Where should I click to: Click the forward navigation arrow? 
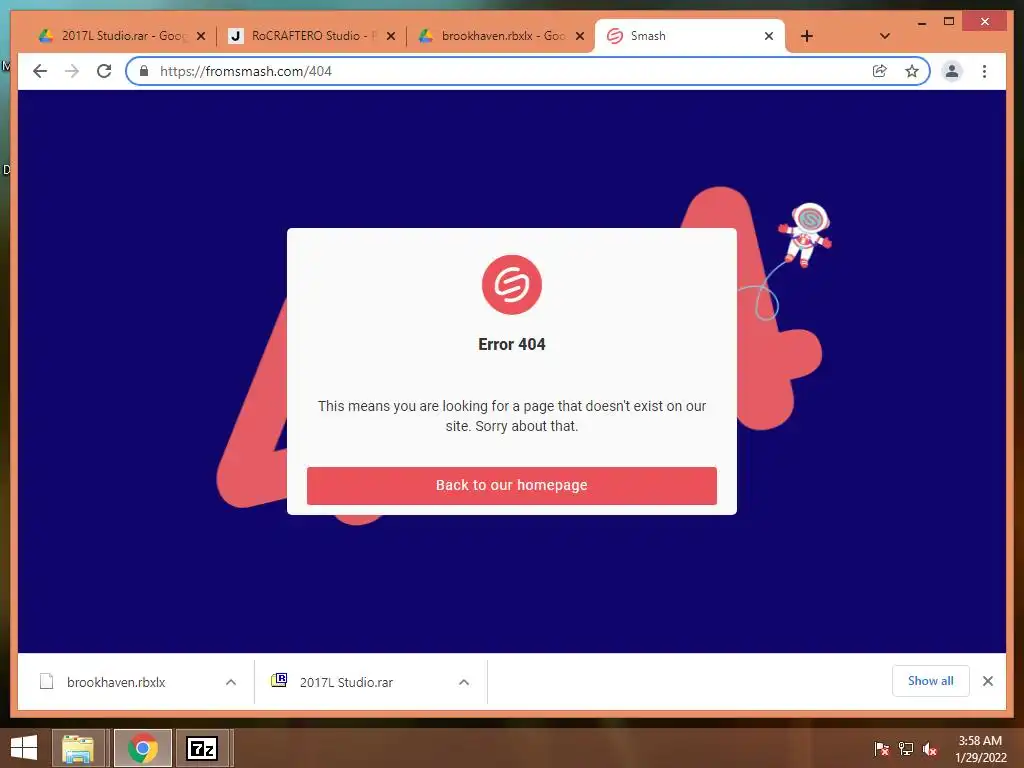72,71
